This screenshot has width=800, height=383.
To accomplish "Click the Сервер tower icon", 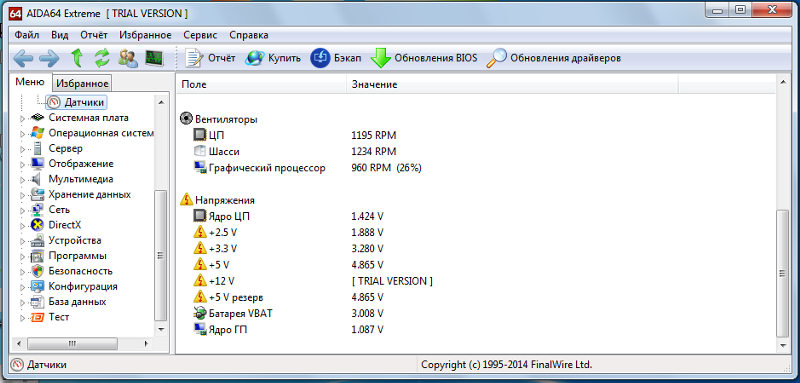I will point(37,148).
